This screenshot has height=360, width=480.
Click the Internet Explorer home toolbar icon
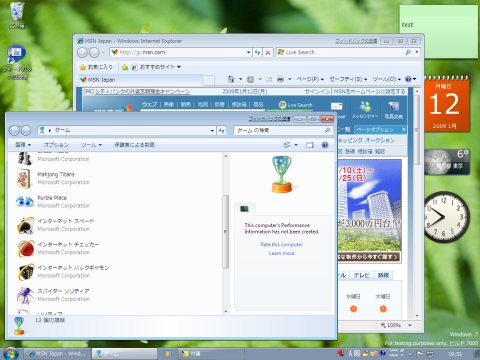point(231,79)
